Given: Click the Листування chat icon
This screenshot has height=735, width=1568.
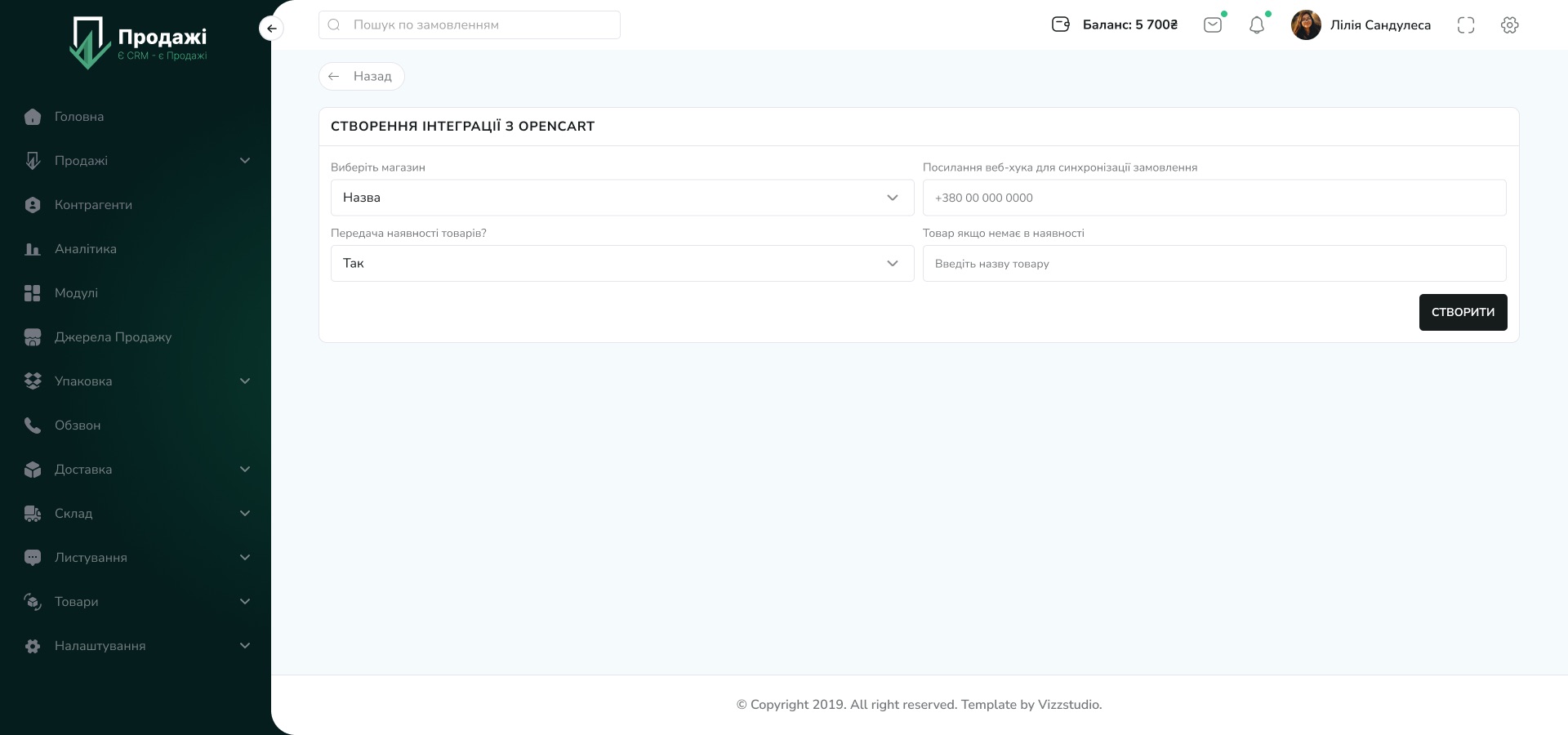Looking at the screenshot, I should tap(33, 558).
